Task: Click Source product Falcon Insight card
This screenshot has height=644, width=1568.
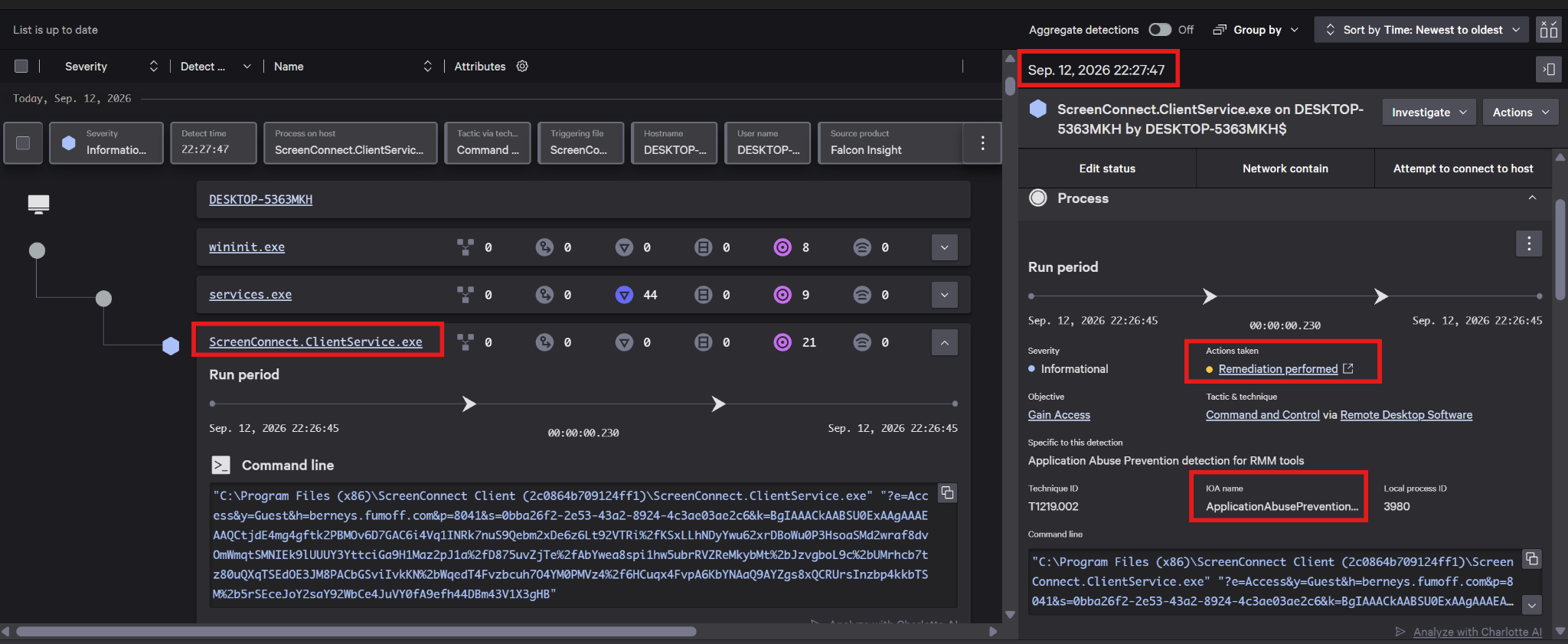Action: pos(890,143)
